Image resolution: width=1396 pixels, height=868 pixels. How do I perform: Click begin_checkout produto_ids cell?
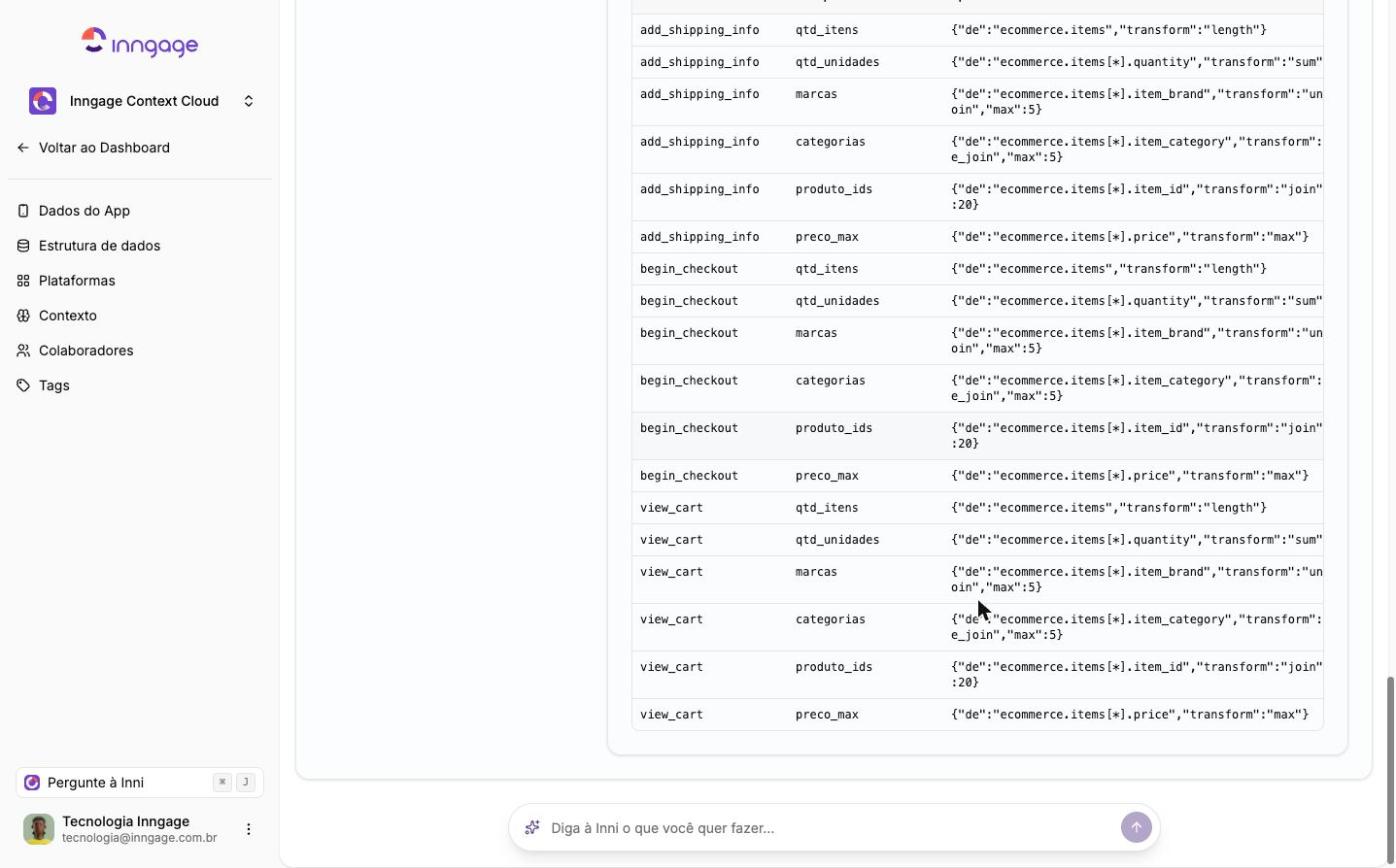(834, 428)
